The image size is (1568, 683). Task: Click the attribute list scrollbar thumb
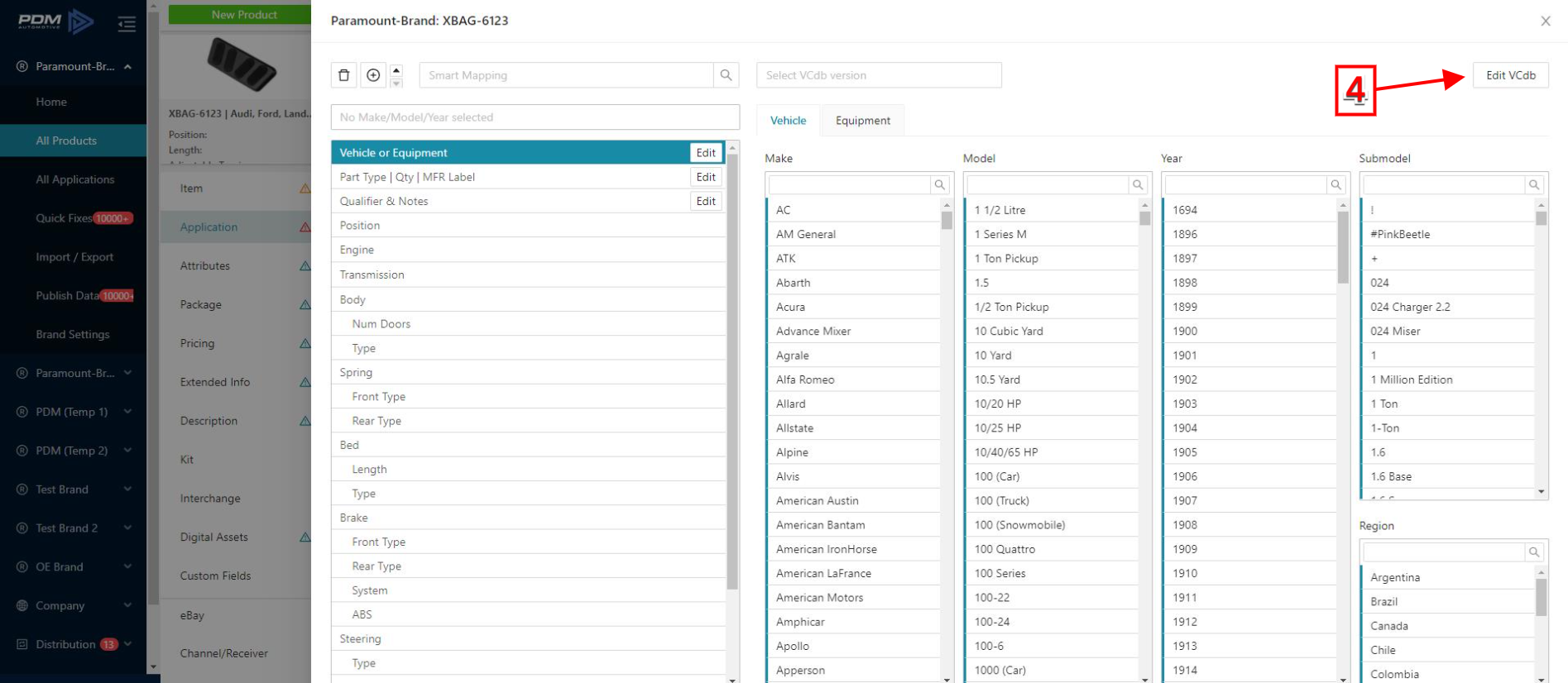732,372
